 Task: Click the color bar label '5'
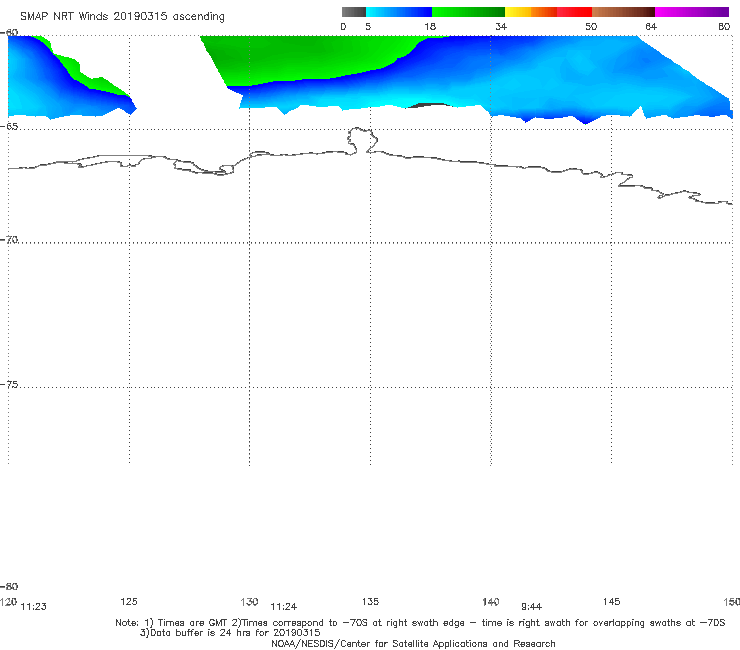click(x=368, y=26)
